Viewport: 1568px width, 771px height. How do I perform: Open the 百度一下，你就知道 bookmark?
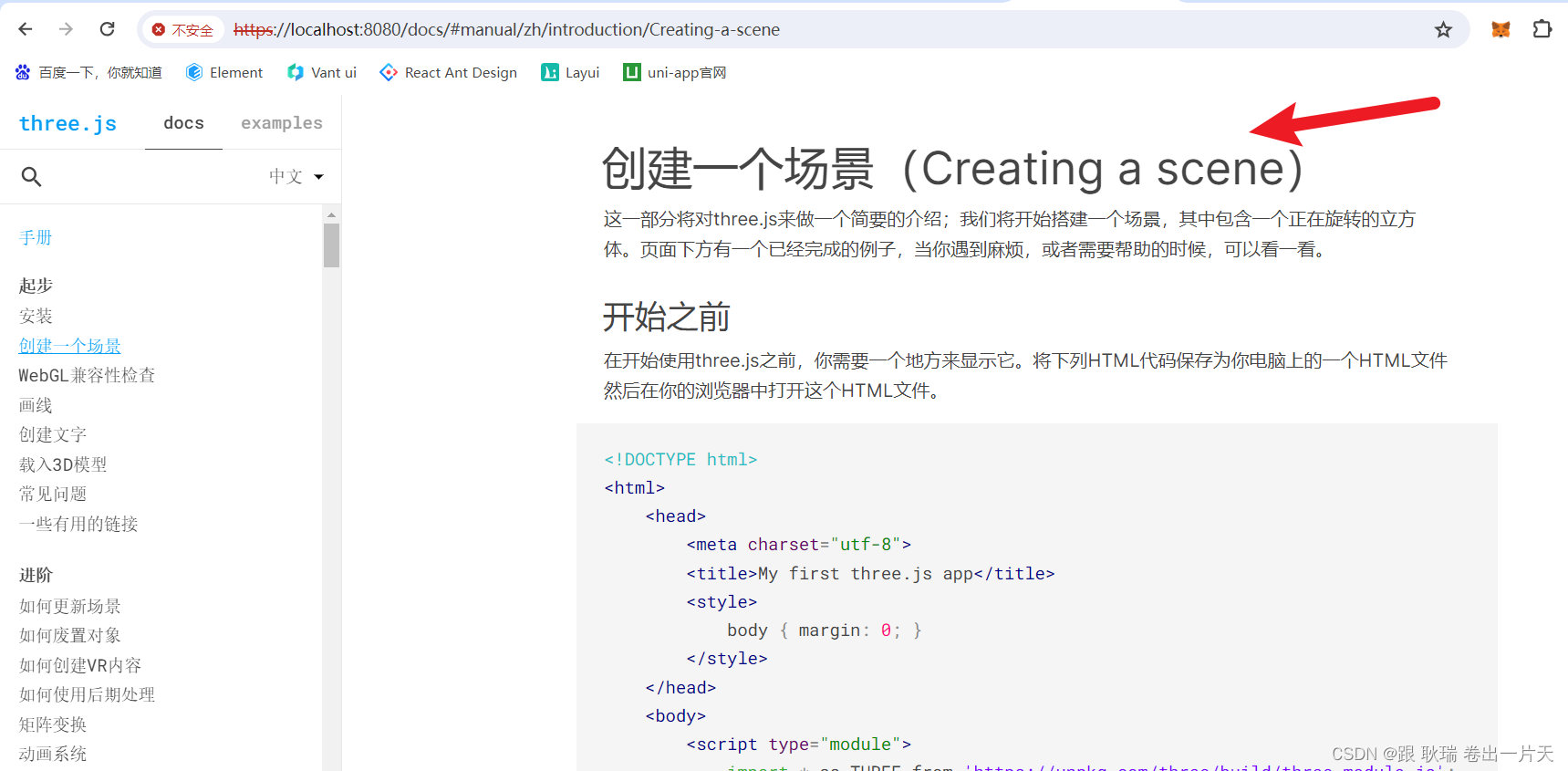click(88, 72)
